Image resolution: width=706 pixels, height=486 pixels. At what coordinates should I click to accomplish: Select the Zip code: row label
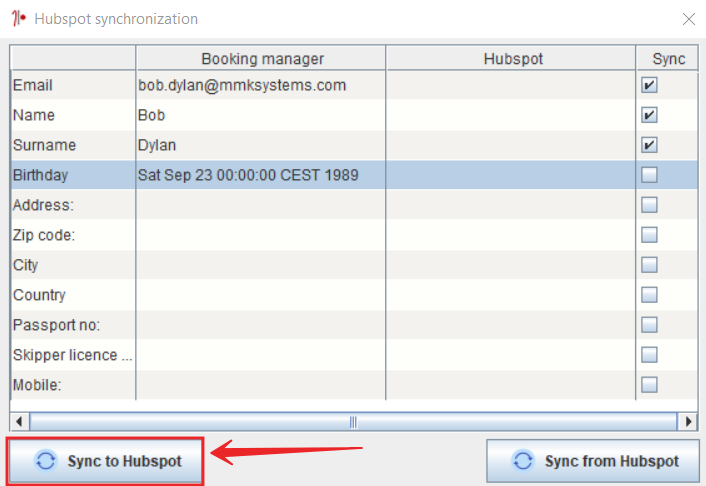pos(73,235)
